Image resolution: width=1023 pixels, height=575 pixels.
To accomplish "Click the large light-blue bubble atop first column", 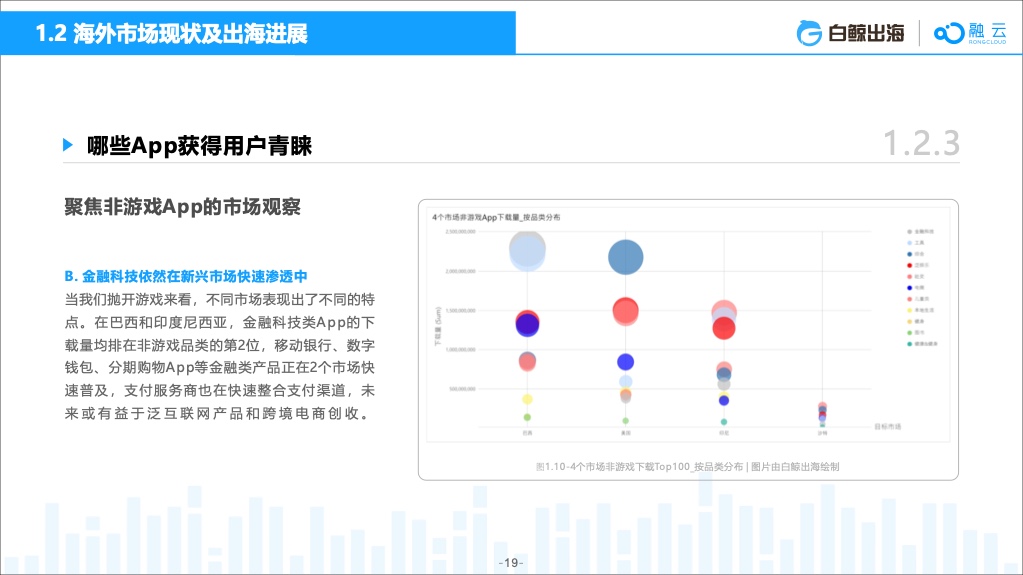I will tap(527, 253).
